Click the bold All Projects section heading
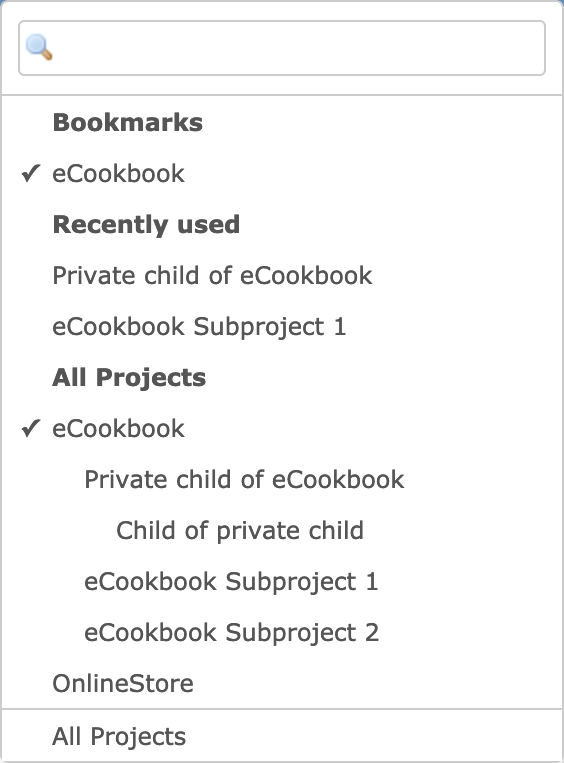This screenshot has height=763, width=564. point(129,378)
